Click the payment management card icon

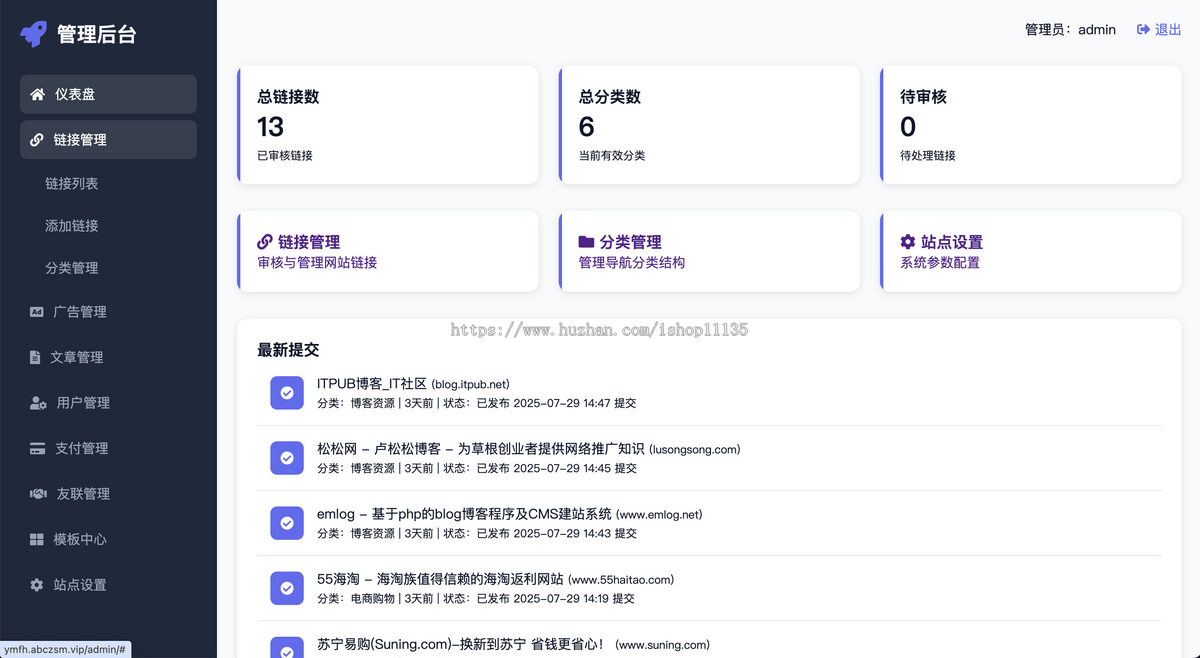point(37,448)
